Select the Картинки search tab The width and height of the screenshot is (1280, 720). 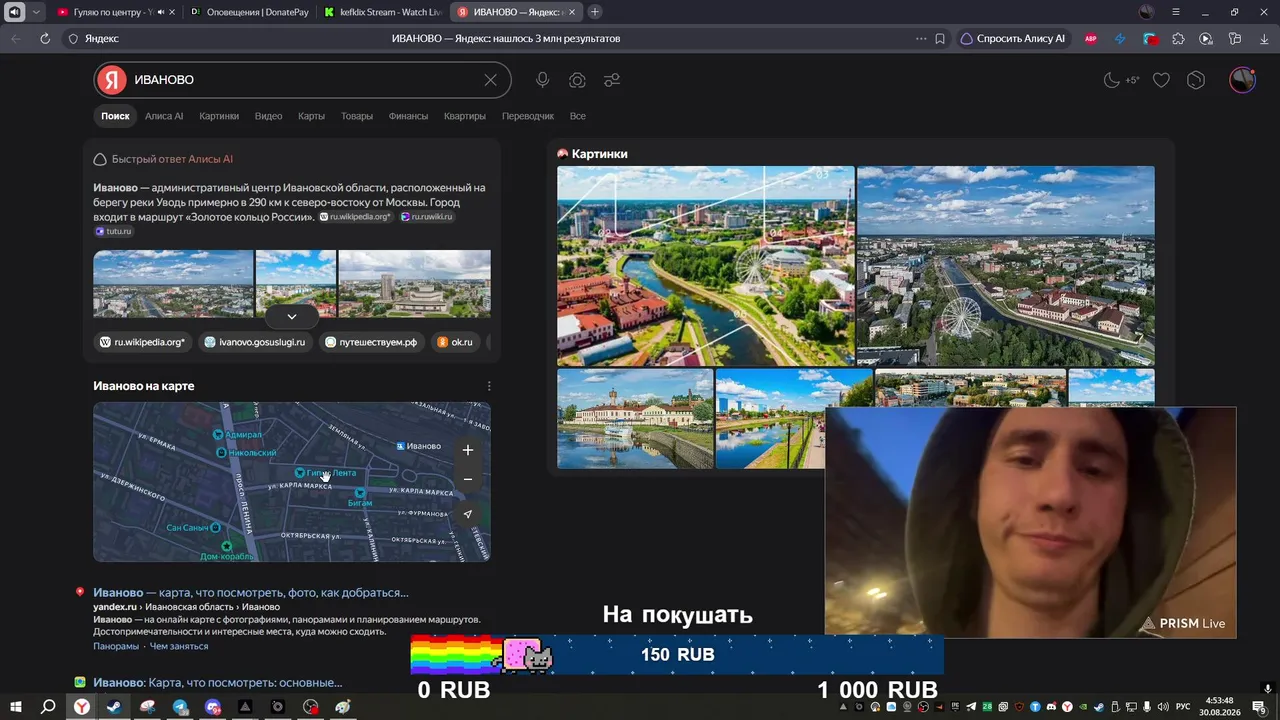(x=219, y=116)
